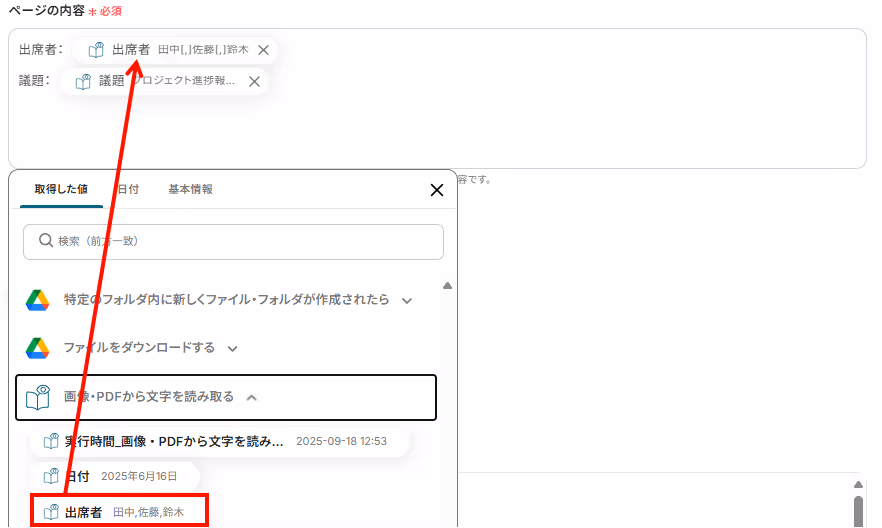Click scroll-up arrow of page scrollbar

(858, 484)
